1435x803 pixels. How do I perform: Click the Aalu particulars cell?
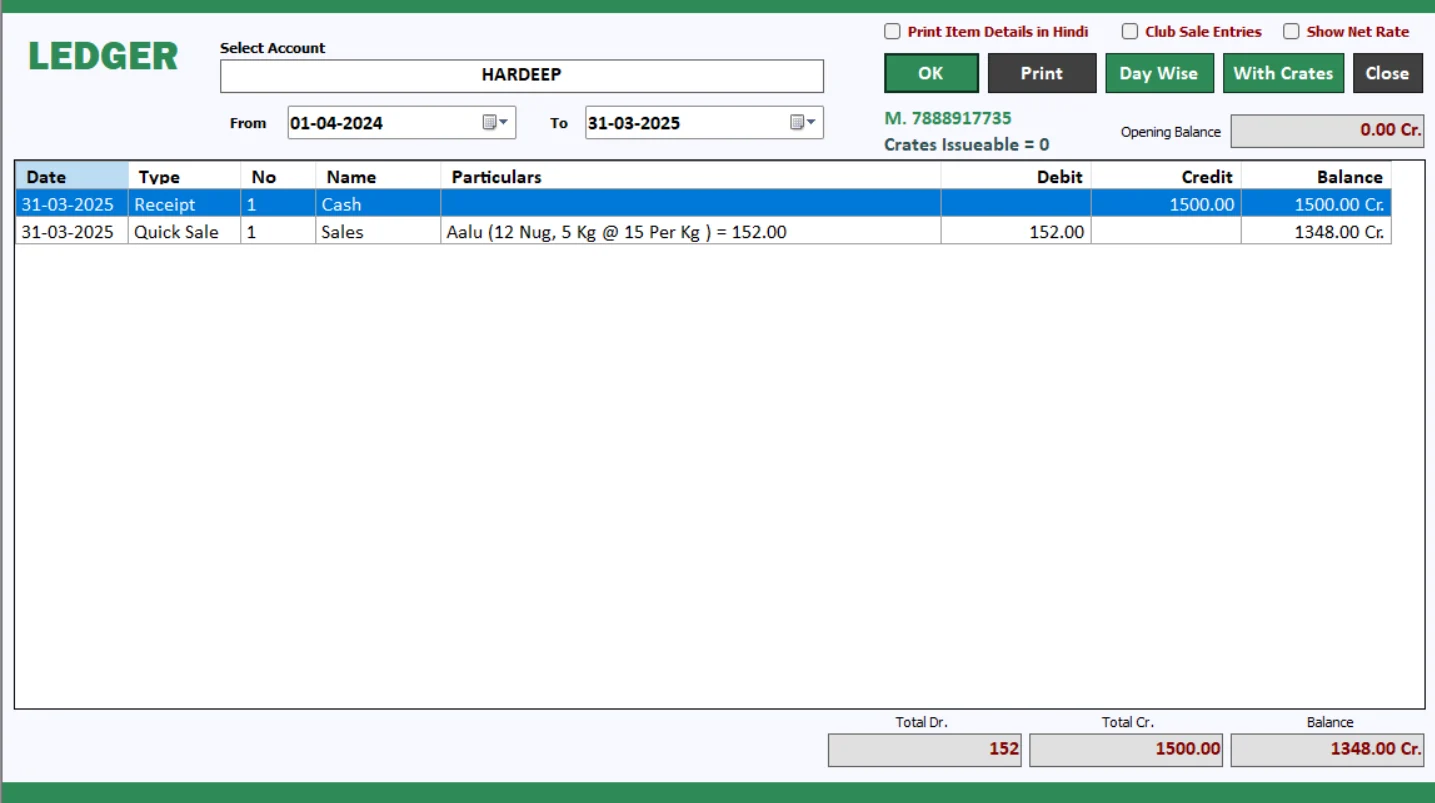691,231
